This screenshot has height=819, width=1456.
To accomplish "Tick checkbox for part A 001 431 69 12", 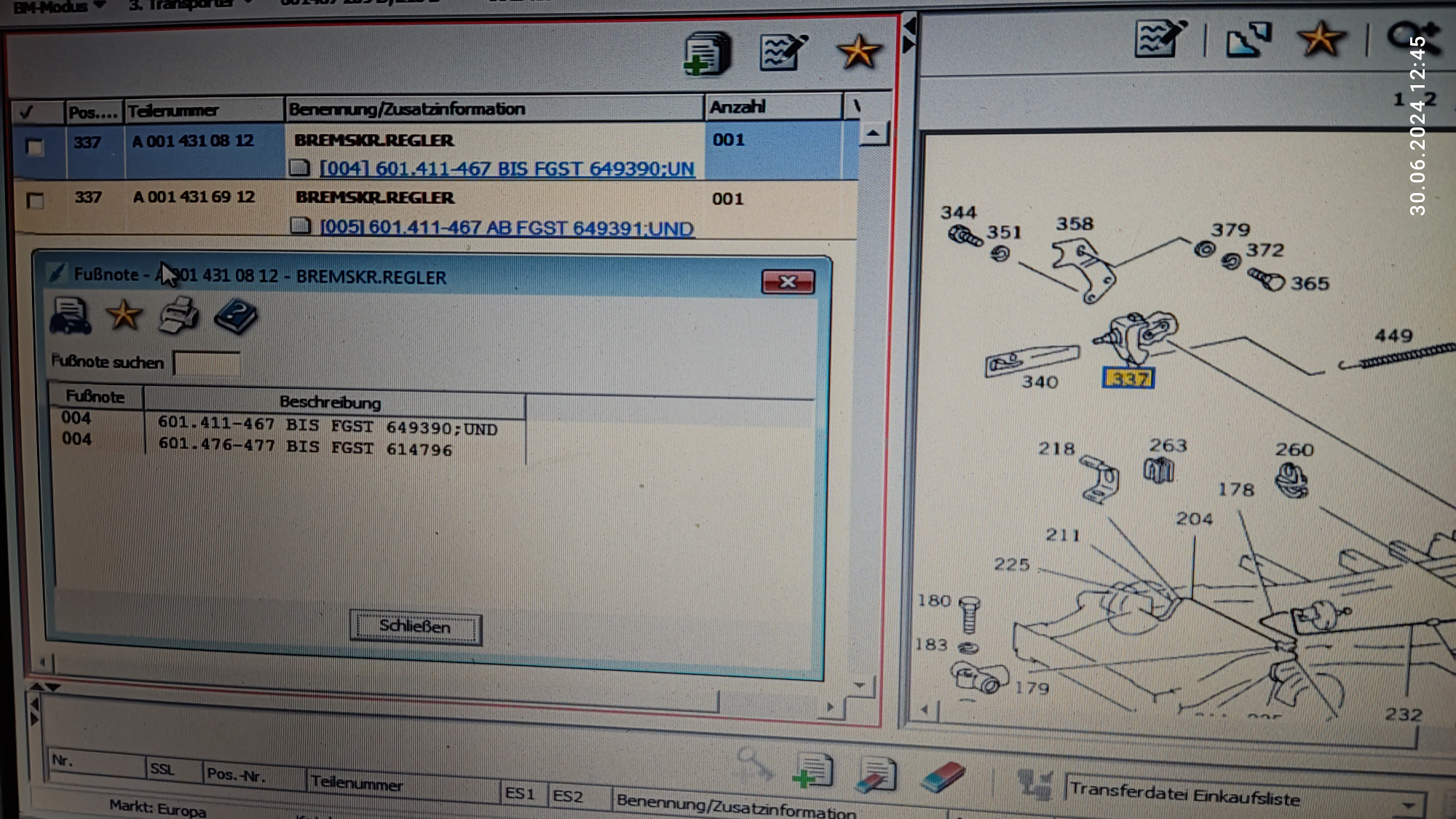I will tap(34, 200).
